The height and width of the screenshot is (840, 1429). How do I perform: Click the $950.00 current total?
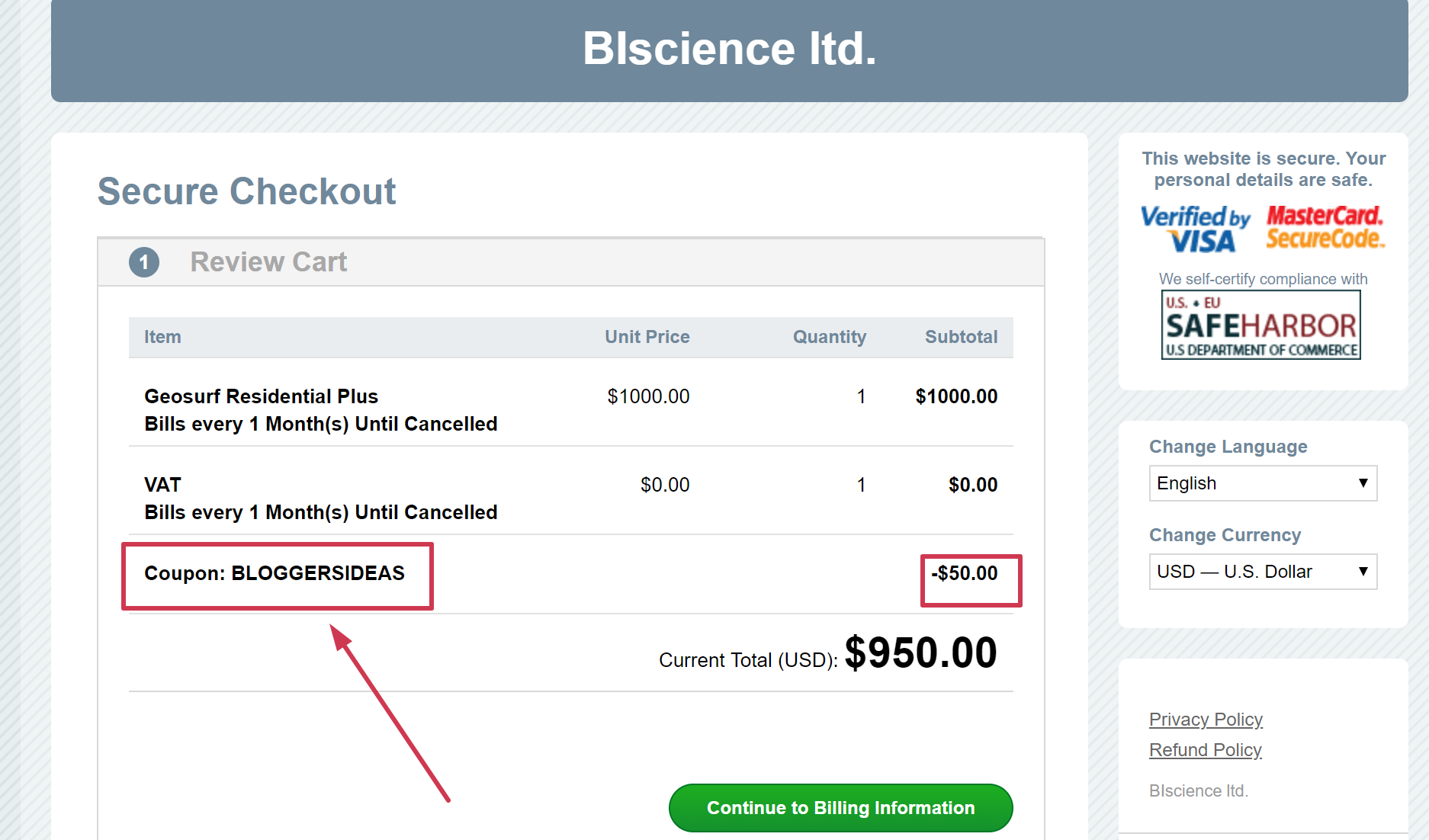(920, 653)
